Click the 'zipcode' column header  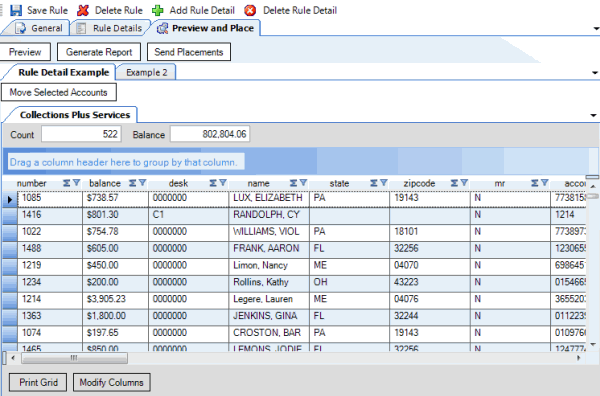(x=430, y=184)
